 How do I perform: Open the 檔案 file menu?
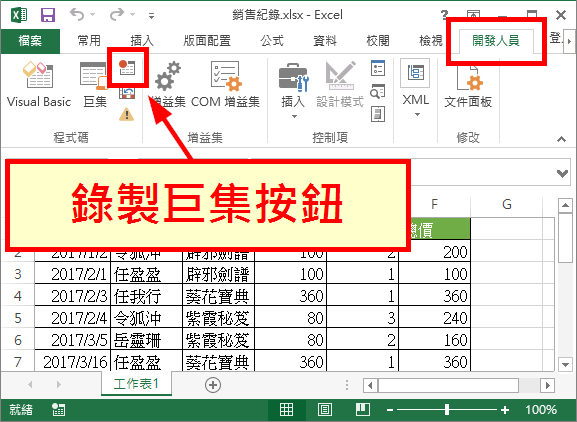point(30,41)
